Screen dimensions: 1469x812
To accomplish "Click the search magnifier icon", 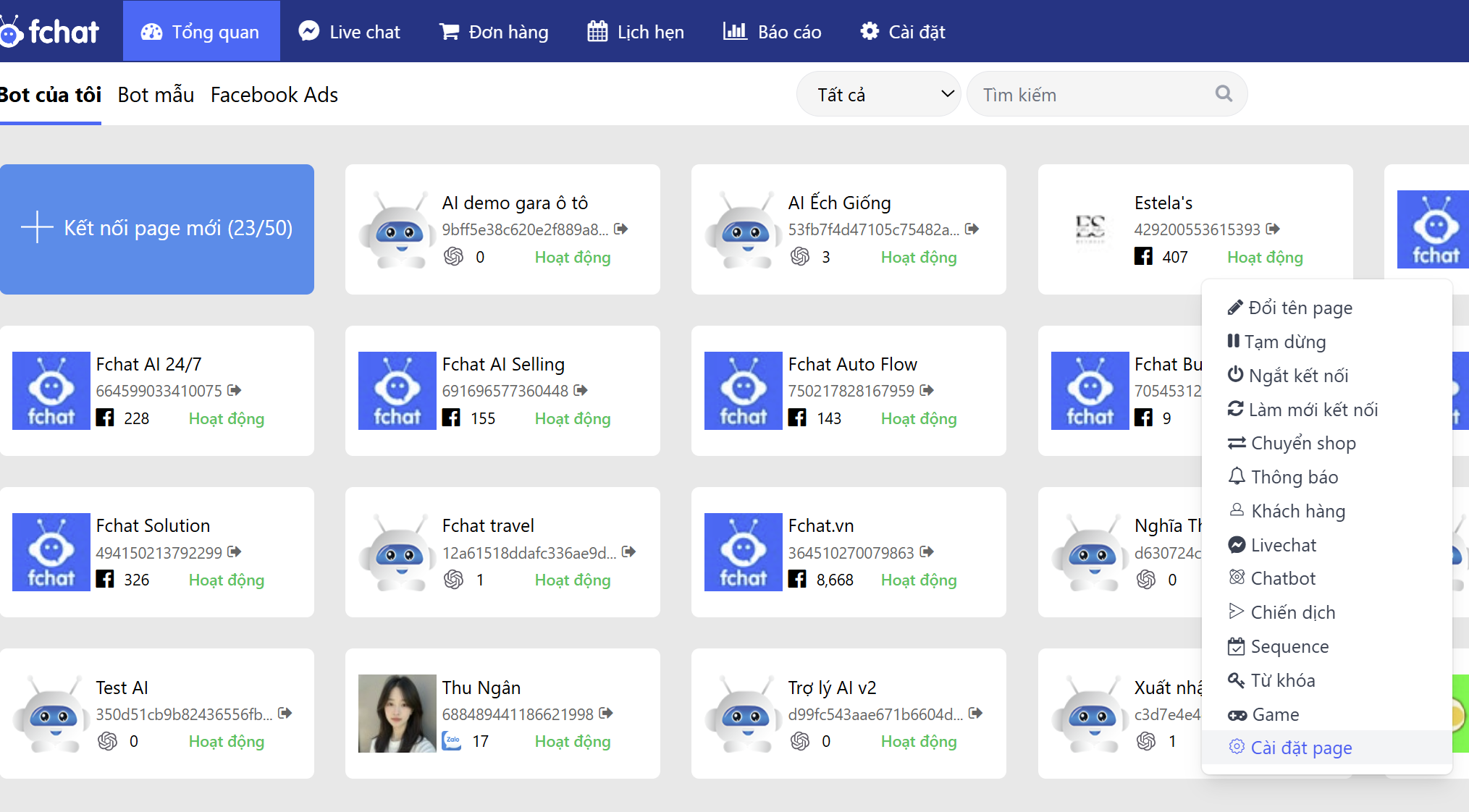I will [x=1224, y=93].
